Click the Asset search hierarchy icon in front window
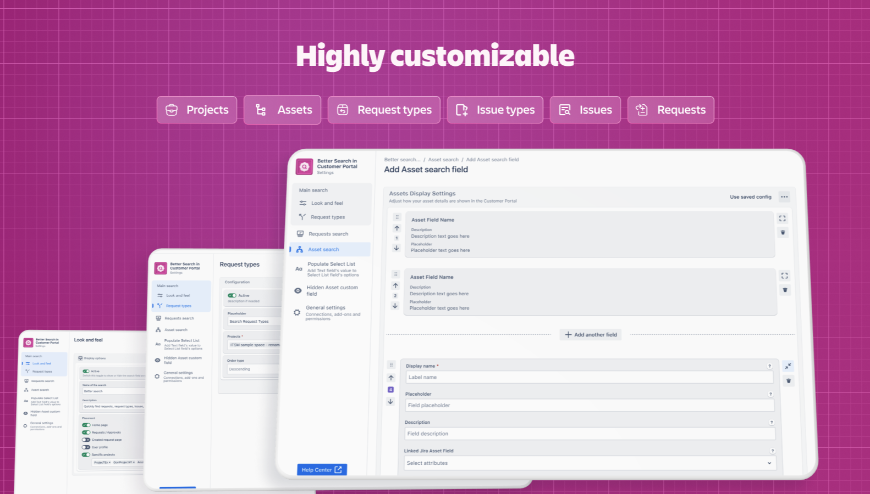 300,249
